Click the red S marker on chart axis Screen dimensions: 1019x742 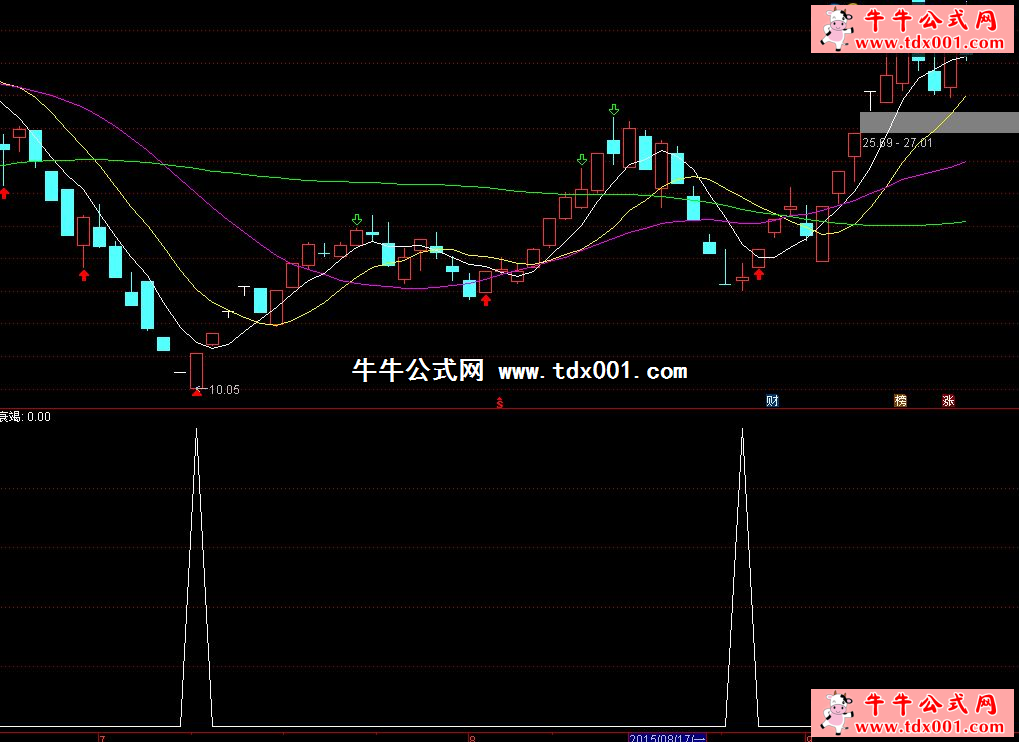(x=500, y=403)
